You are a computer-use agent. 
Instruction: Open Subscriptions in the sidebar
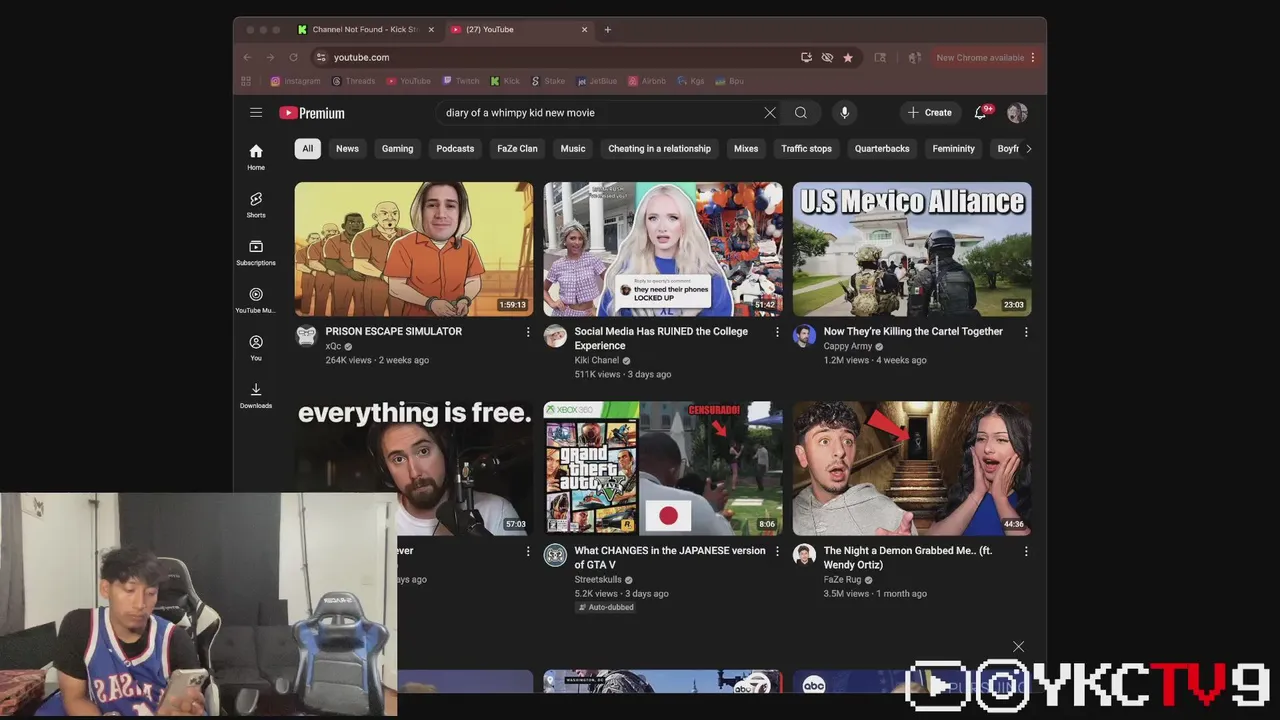pyautogui.click(x=256, y=252)
